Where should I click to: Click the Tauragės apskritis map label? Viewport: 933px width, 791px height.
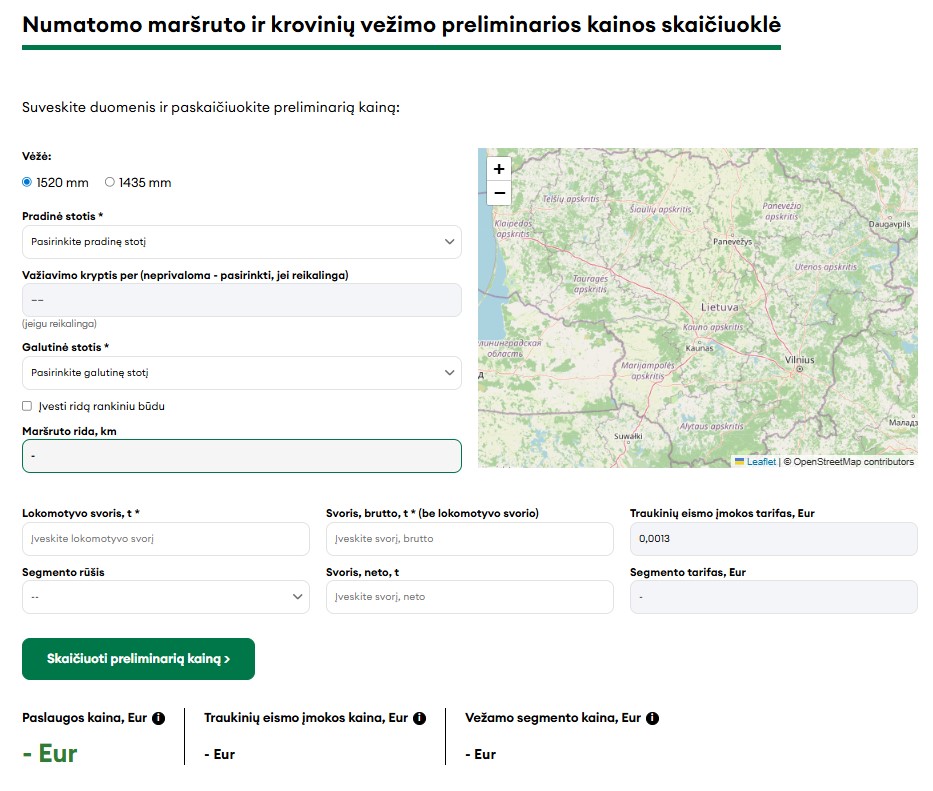pos(590,284)
